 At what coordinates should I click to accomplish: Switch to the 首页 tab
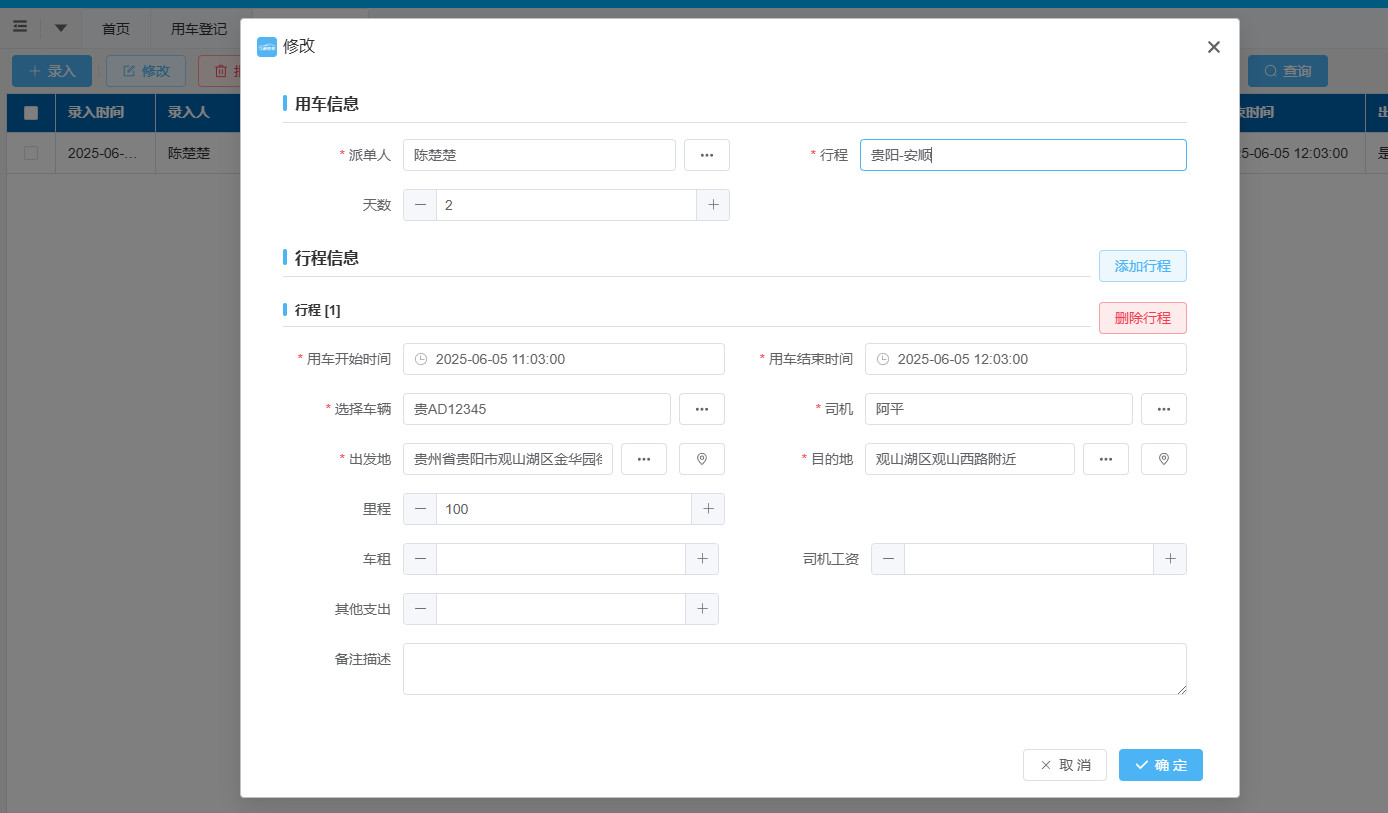pos(116,29)
